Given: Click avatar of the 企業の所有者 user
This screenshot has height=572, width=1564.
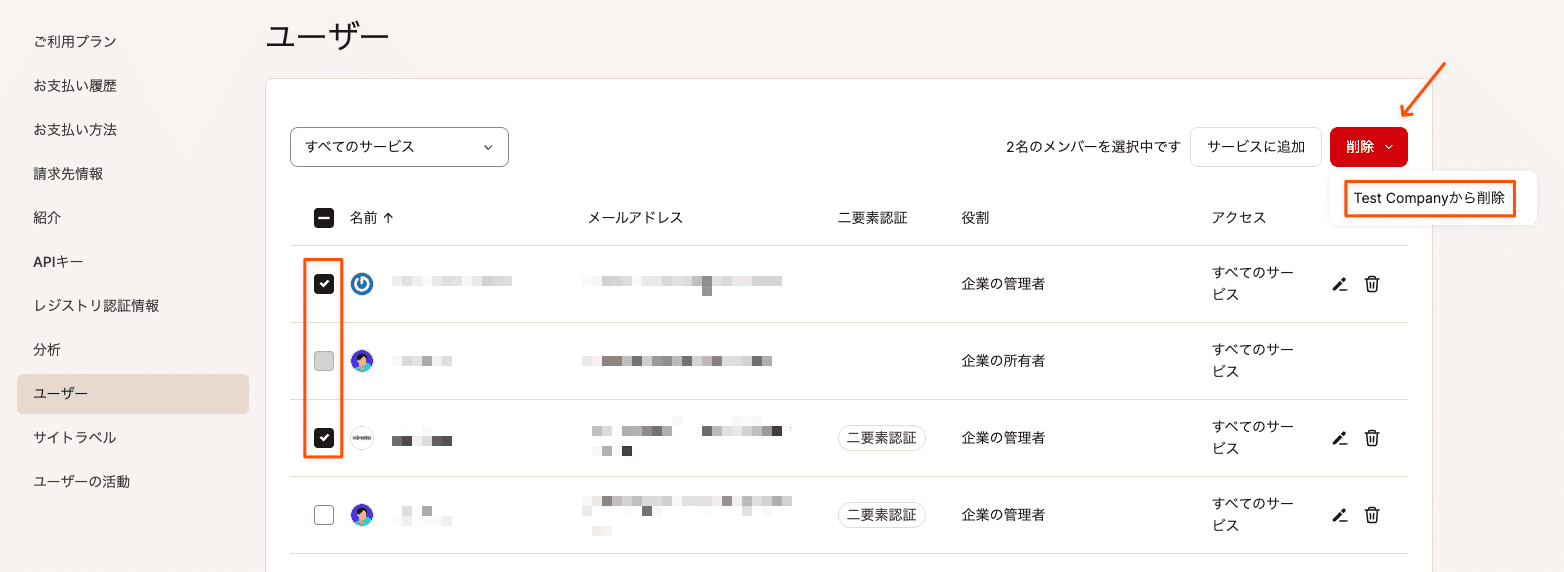Looking at the screenshot, I should tap(362, 361).
